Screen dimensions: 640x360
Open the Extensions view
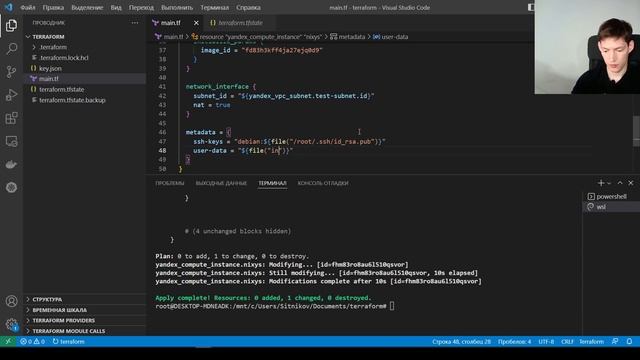[11, 118]
